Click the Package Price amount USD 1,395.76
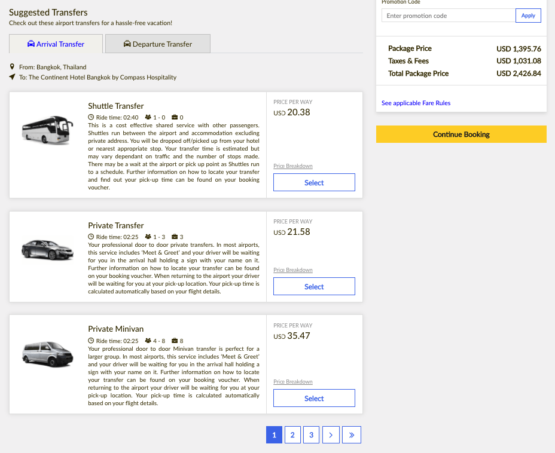 pos(519,48)
